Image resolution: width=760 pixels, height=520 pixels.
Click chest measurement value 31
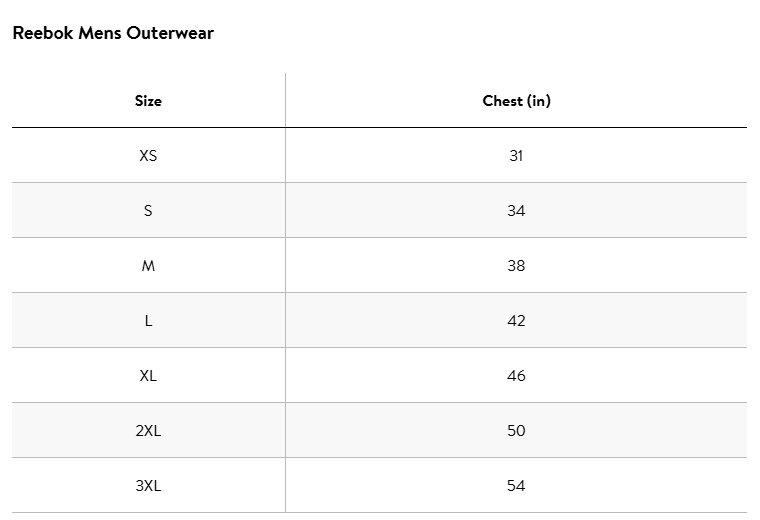516,156
